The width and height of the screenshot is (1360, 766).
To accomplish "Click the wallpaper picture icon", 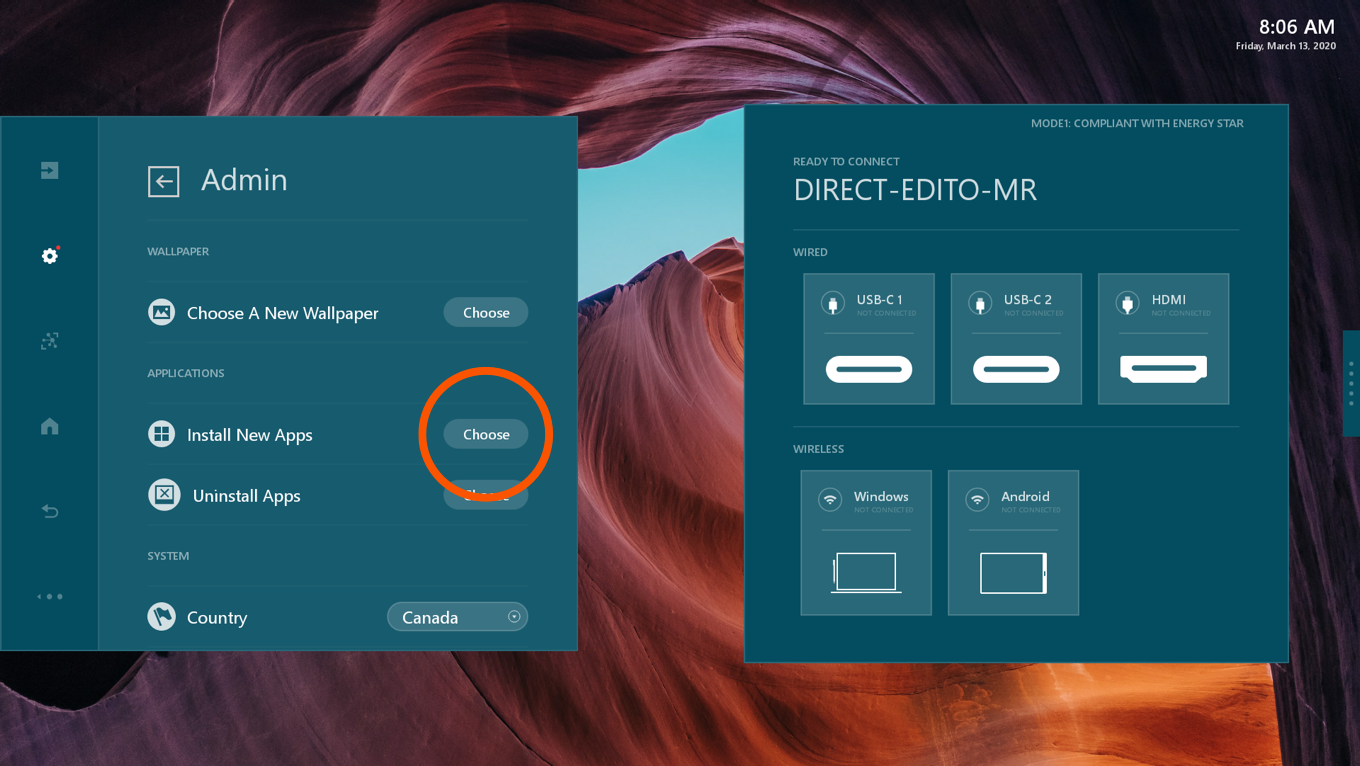I will pos(161,312).
